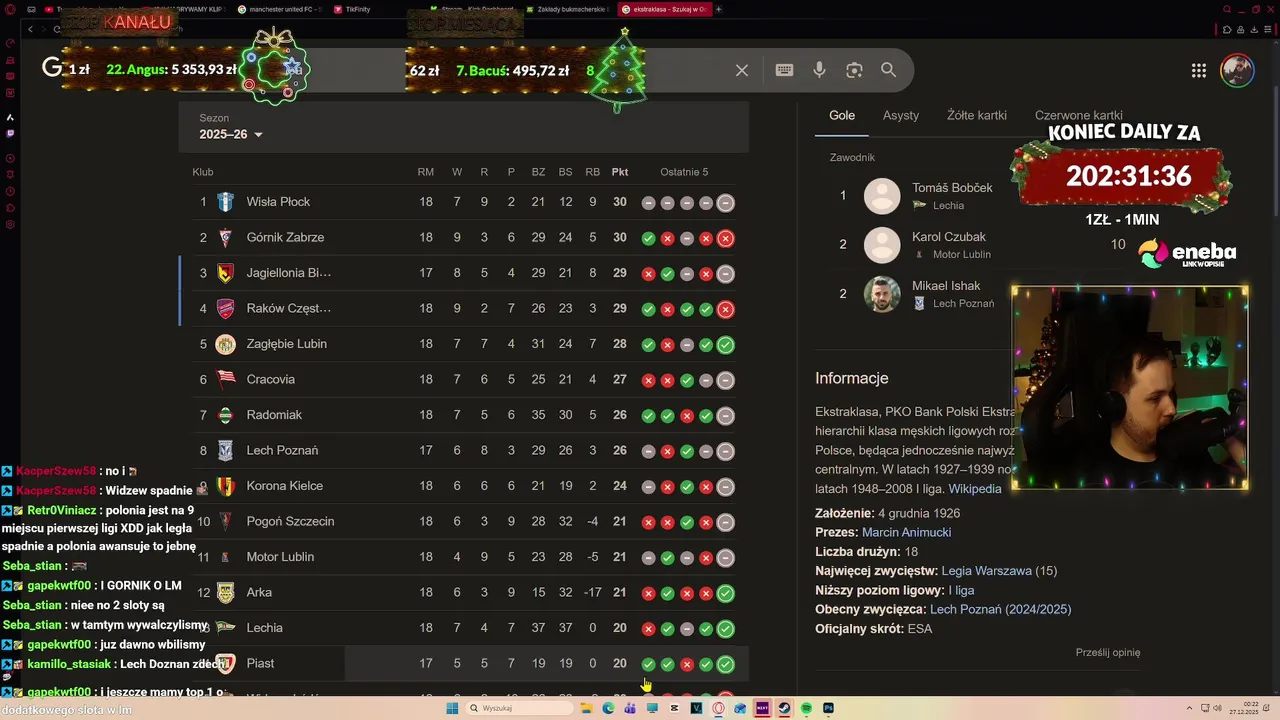Image resolution: width=1280 pixels, height=720 pixels.
Task: Select the Lechia row name
Action: click(x=265, y=628)
